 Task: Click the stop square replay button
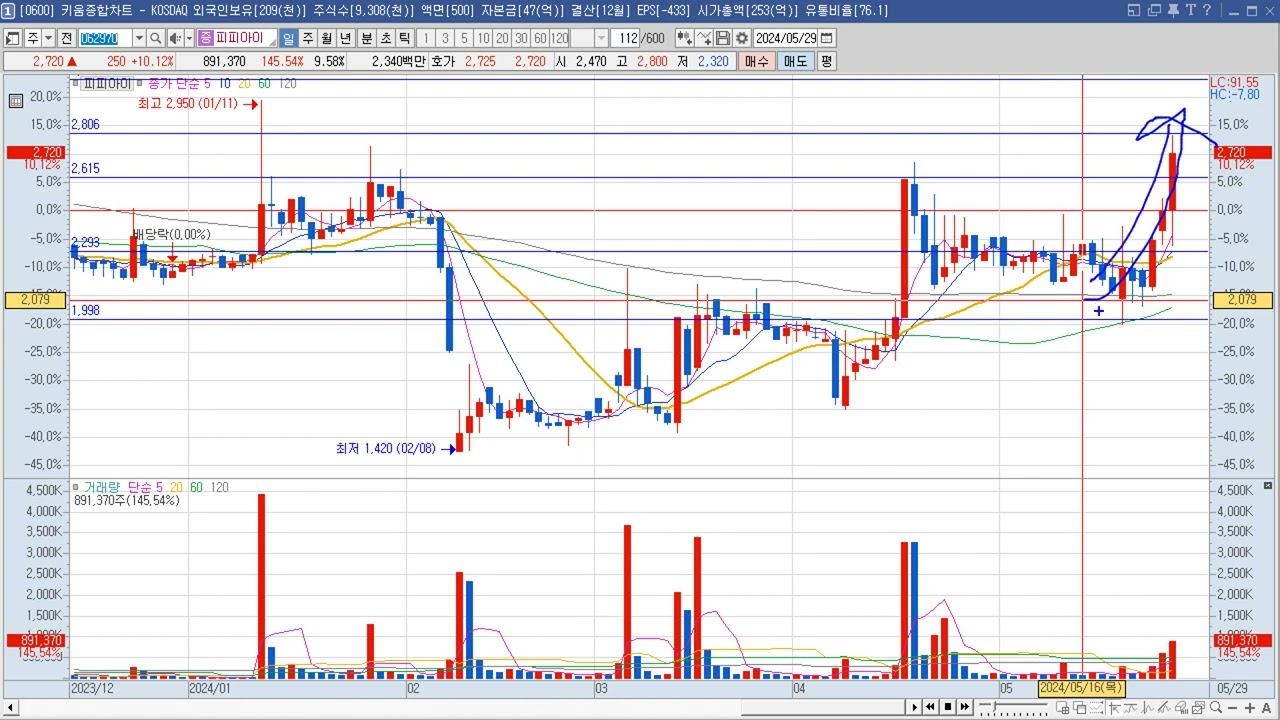point(947,708)
